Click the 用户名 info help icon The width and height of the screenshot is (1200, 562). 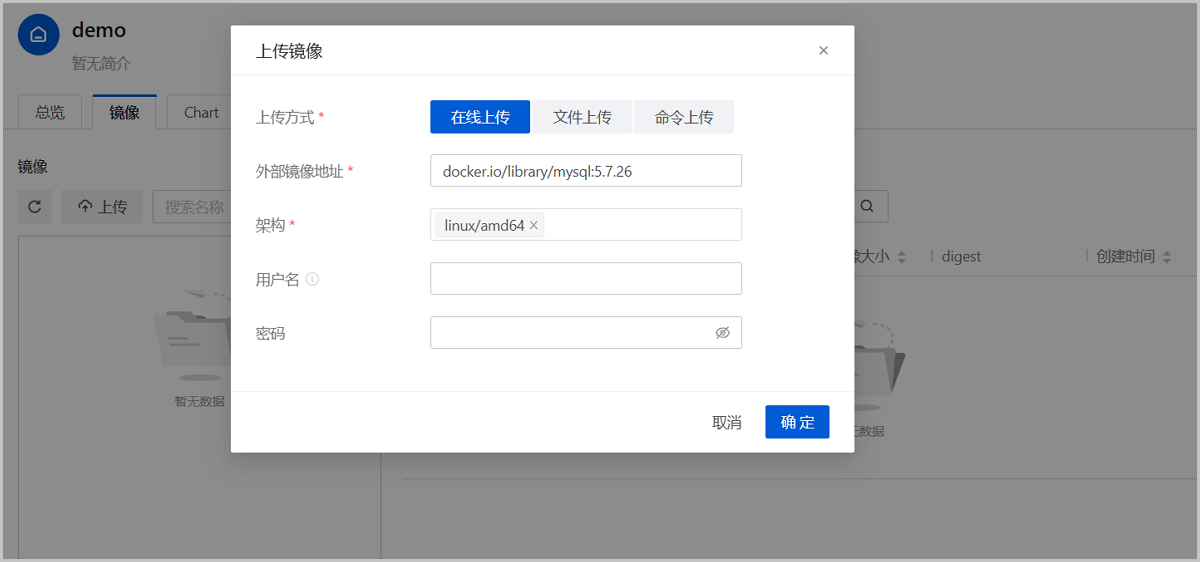(312, 280)
